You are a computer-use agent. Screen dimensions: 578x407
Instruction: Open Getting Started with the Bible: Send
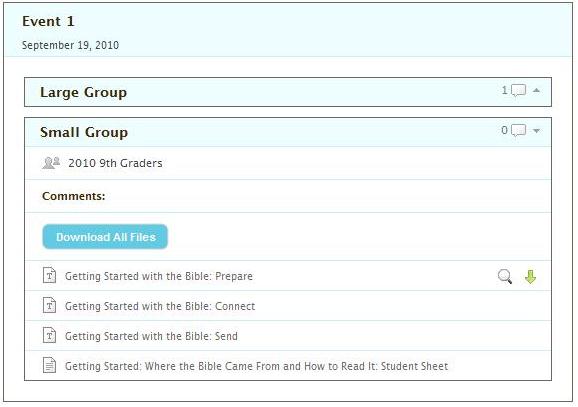click(151, 336)
